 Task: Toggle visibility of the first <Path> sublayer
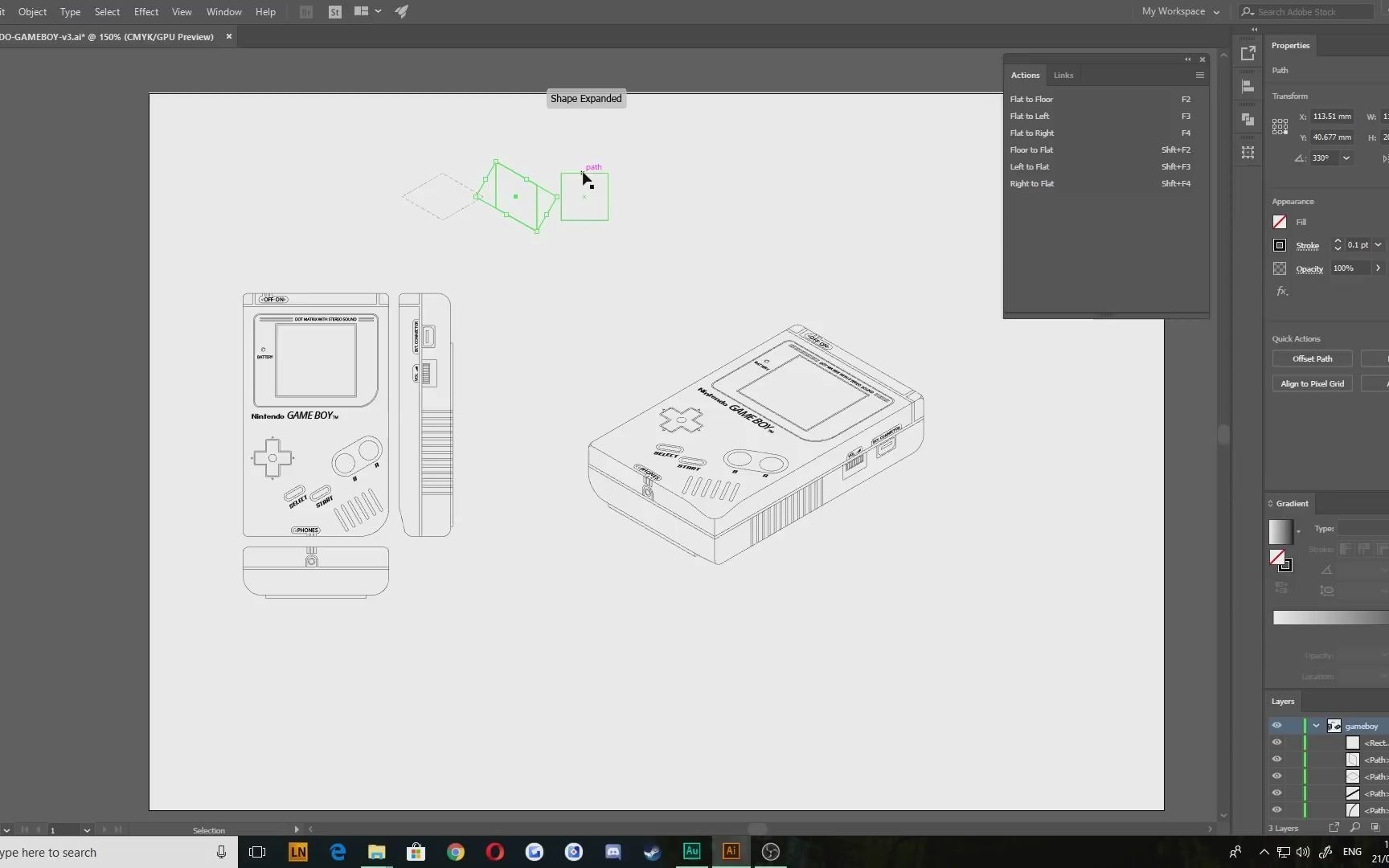coord(1276,759)
